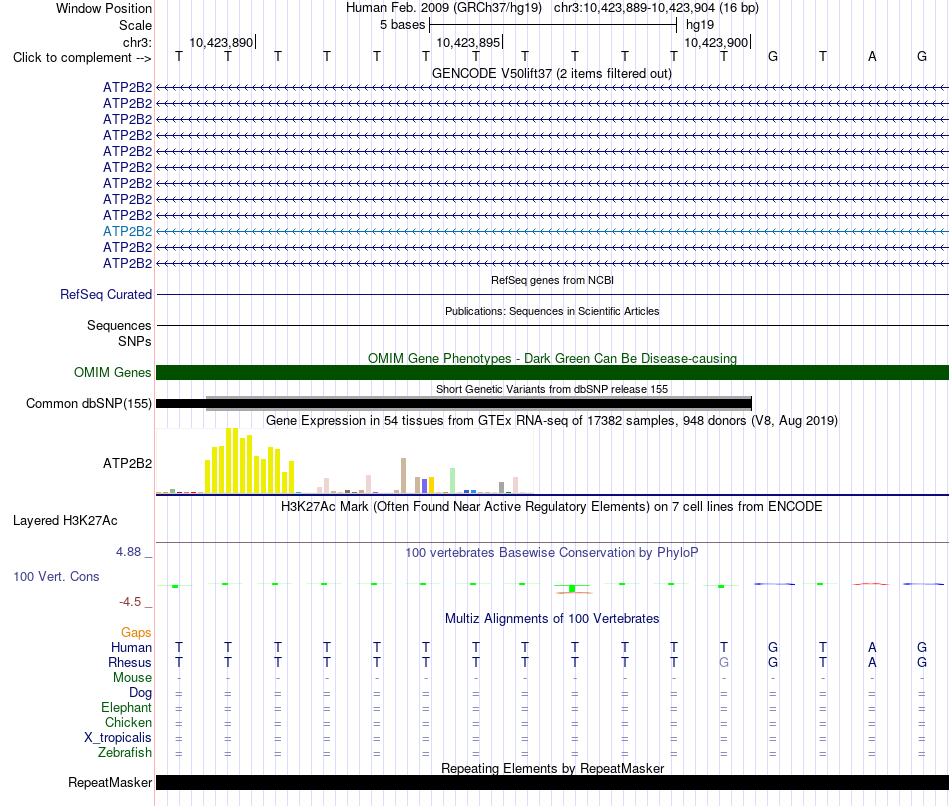Click 'Gene Expression in 54 tissues' title
The image size is (950, 806).
click(x=552, y=421)
